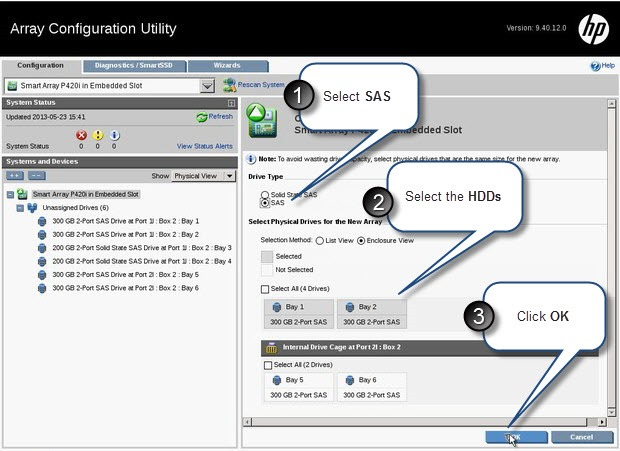Collapse the Smart Array P420i tree node
This screenshot has width=620, height=451.
10,194
